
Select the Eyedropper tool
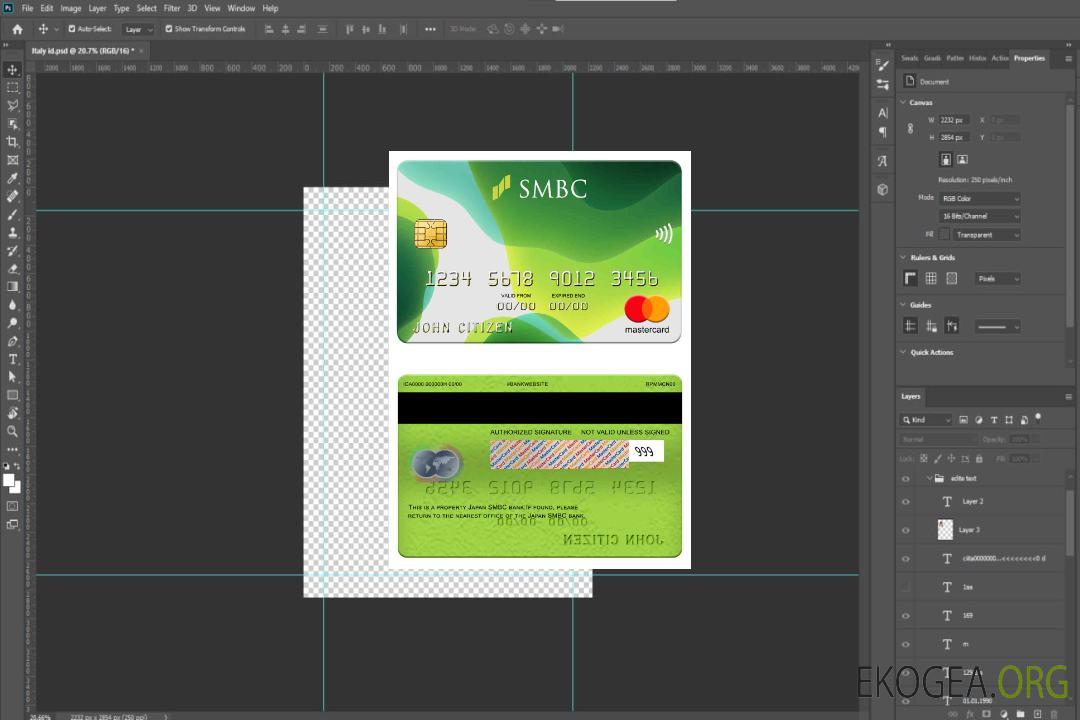pos(13,178)
